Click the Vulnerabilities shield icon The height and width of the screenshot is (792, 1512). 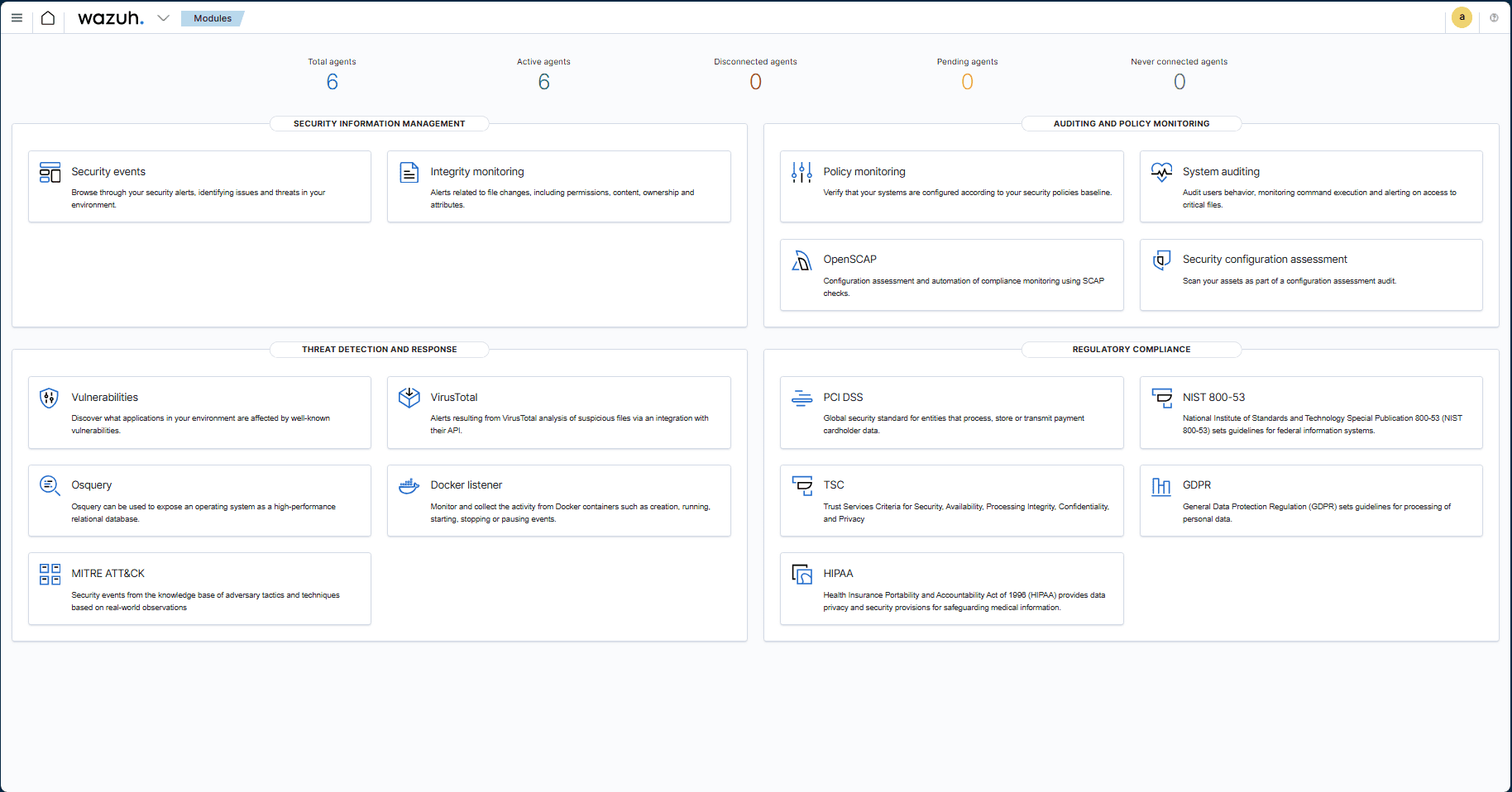[x=50, y=398]
